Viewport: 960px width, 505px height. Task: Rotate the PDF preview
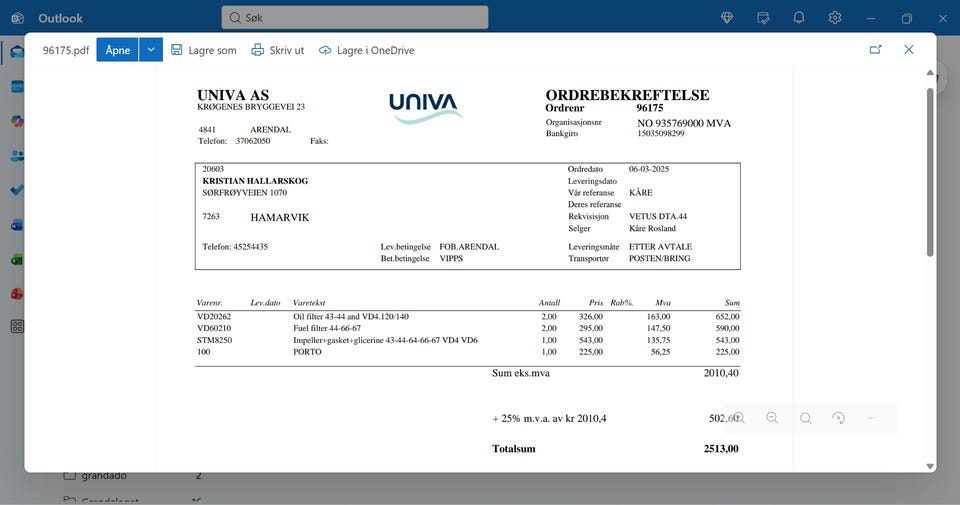(x=839, y=418)
